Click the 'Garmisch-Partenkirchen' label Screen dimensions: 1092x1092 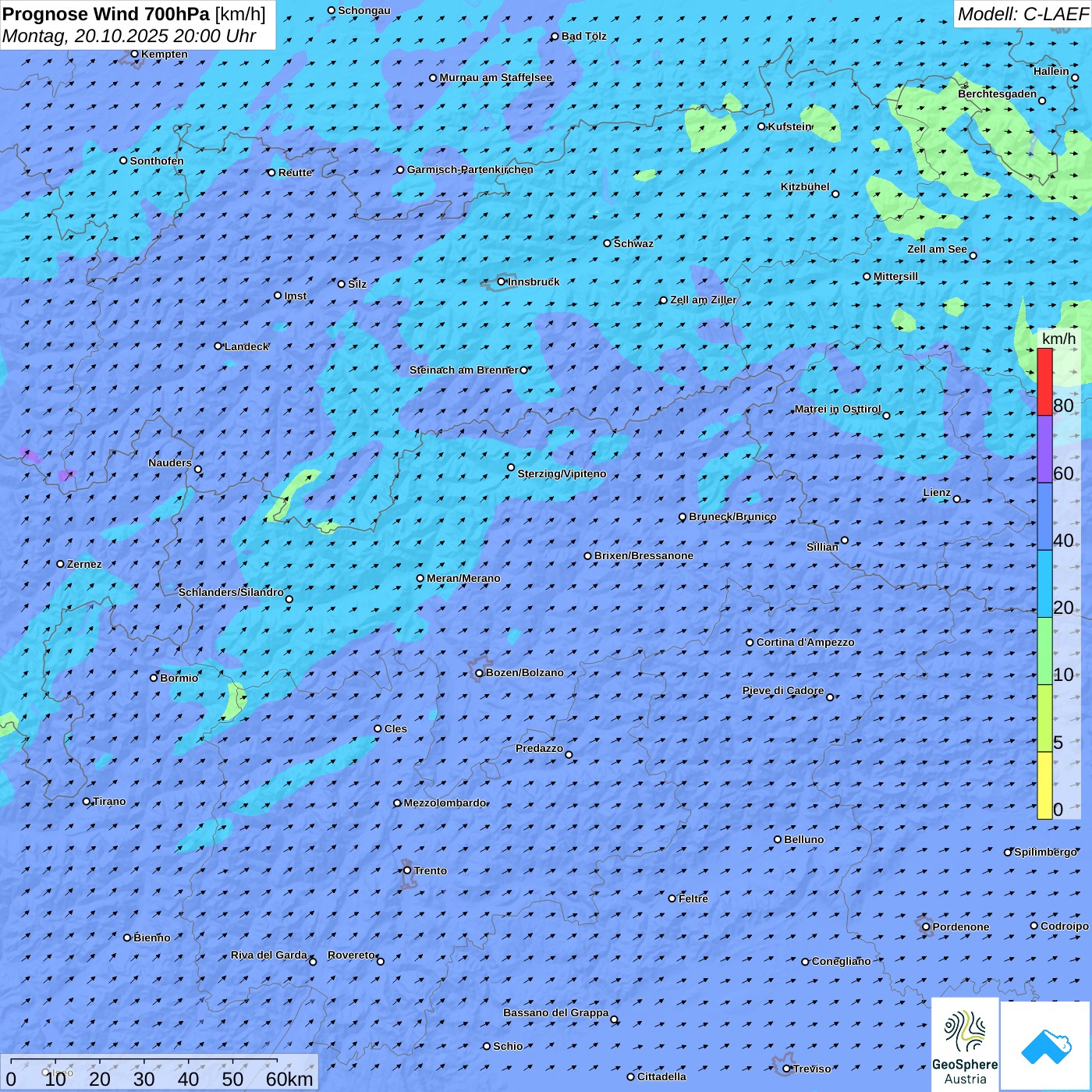pos(470,169)
